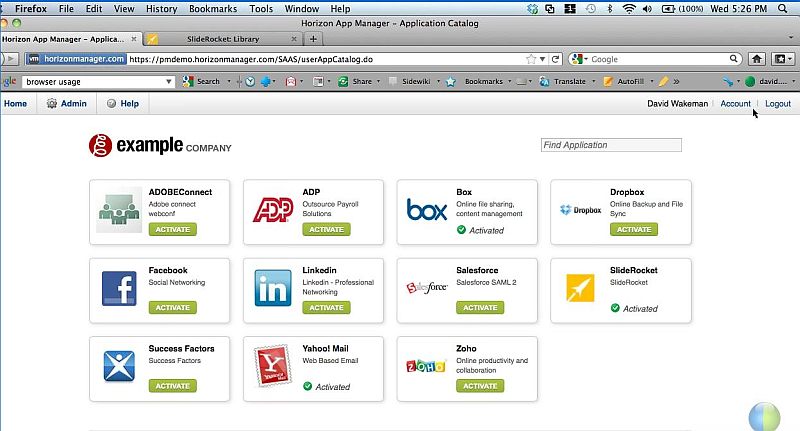Click the Success Factors icon
The width and height of the screenshot is (800, 431).
tap(119, 366)
